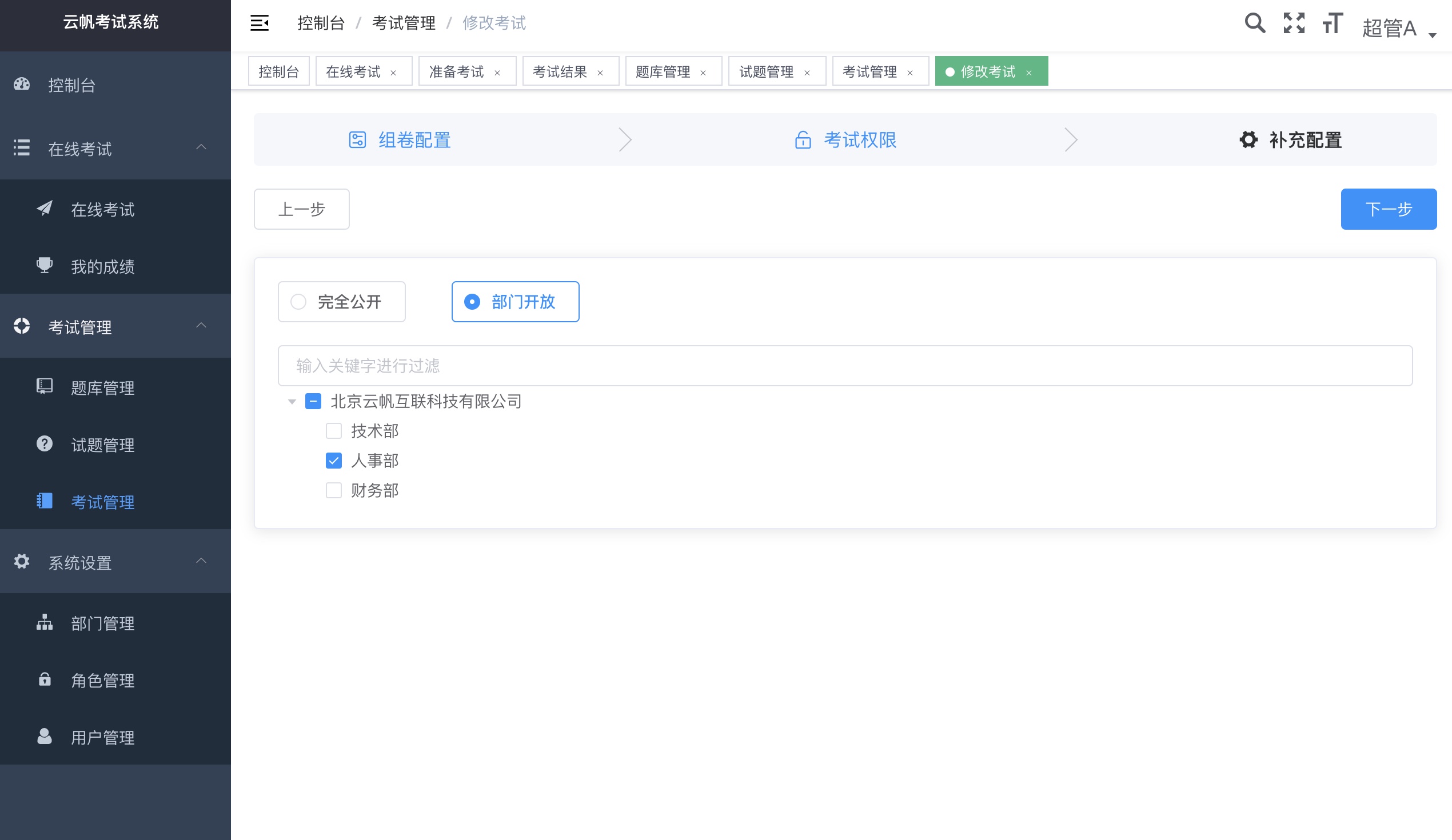Click the 组卷配置 step icon
Screen dimensions: 1452x840
coord(358,139)
